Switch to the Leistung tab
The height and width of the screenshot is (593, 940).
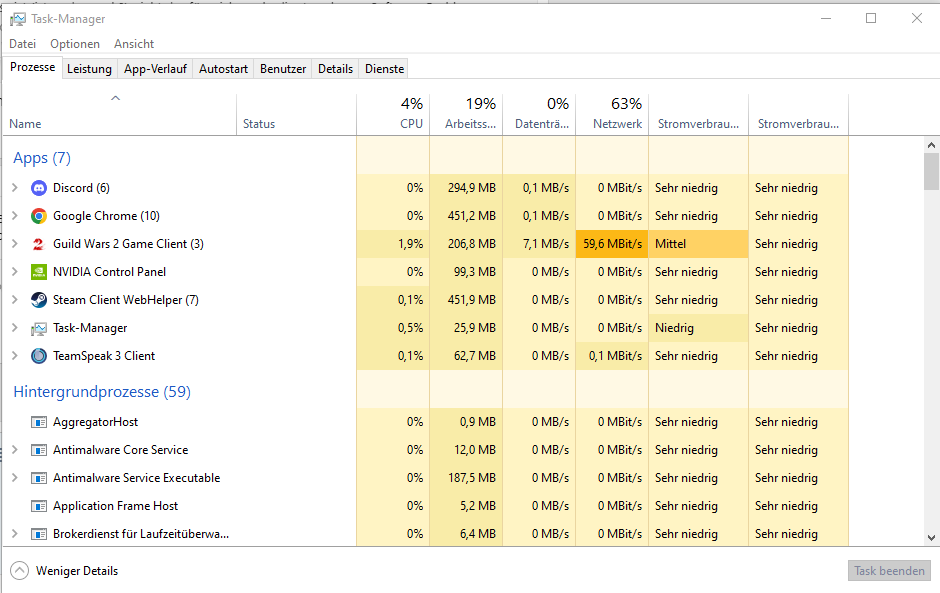pyautogui.click(x=89, y=69)
